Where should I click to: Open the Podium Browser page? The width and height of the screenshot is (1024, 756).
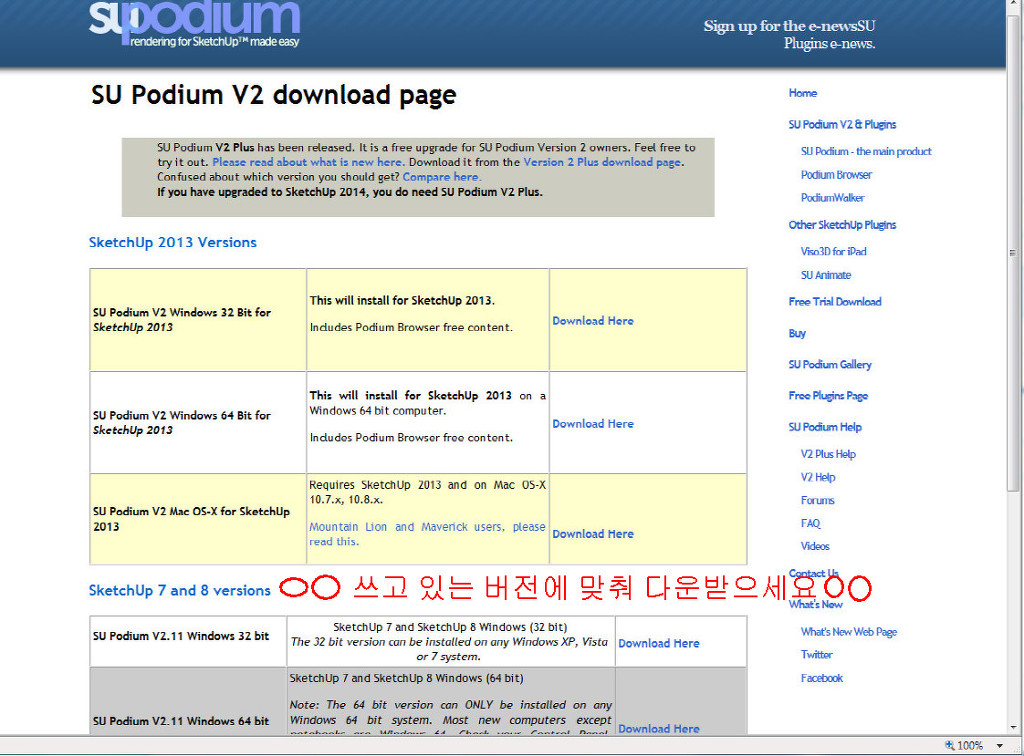pyautogui.click(x=836, y=174)
